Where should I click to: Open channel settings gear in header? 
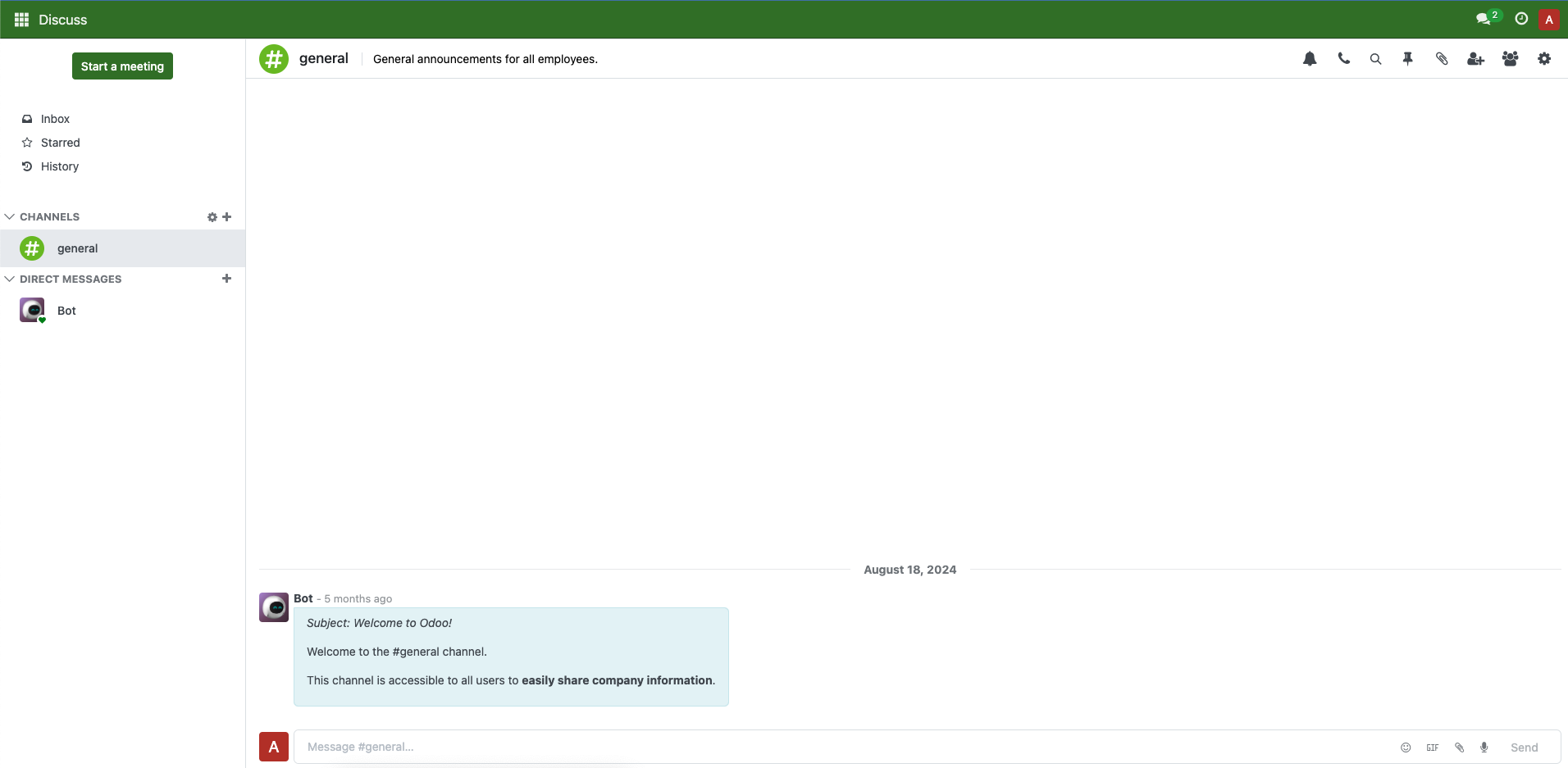(1544, 59)
